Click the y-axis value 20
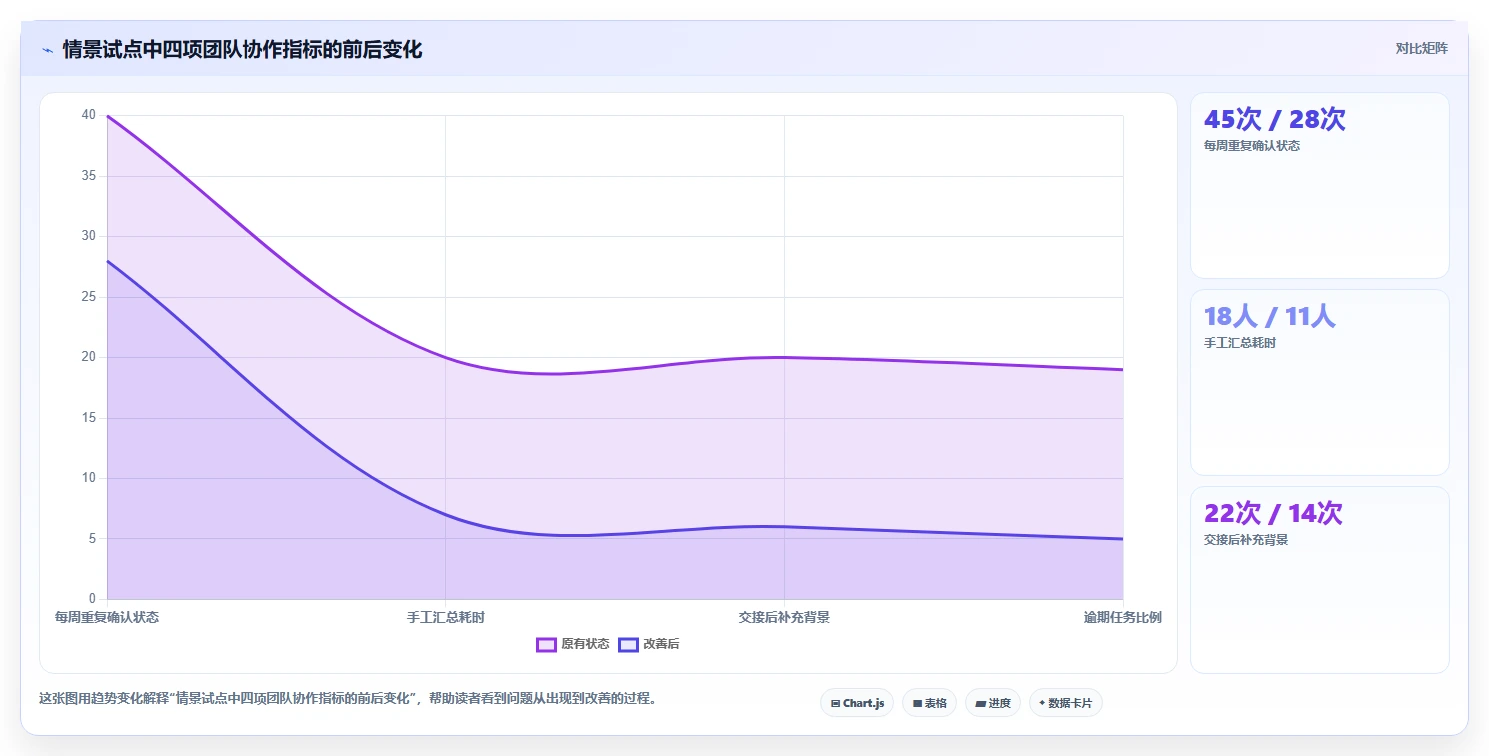This screenshot has width=1489, height=756. 89,357
